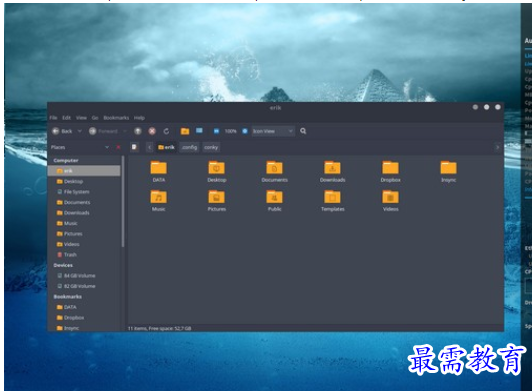
Task: Open the home folder toolbar icon
Action: (185, 131)
